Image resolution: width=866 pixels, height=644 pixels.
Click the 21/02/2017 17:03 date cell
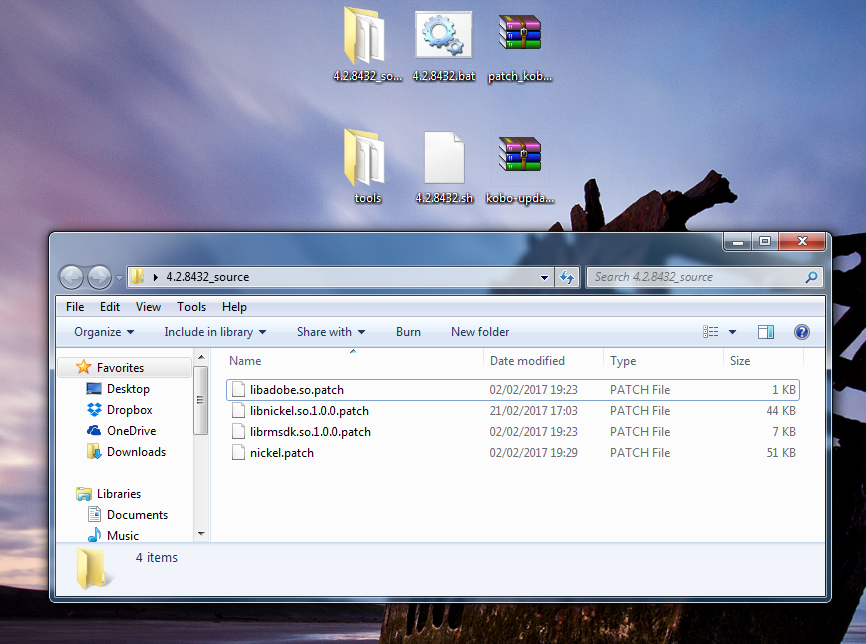[534, 411]
